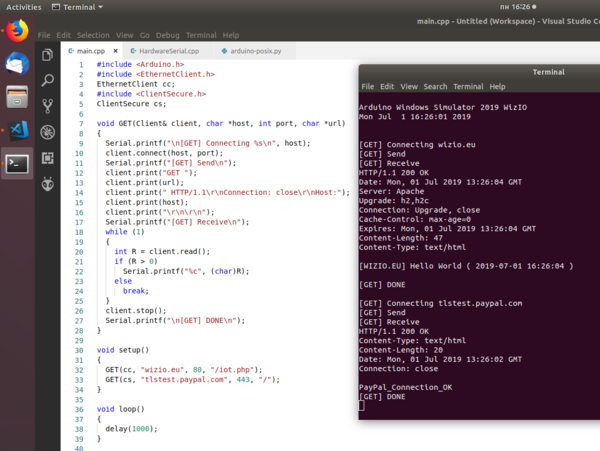Open the Debug menu
The width and height of the screenshot is (600, 451).
(x=167, y=35)
